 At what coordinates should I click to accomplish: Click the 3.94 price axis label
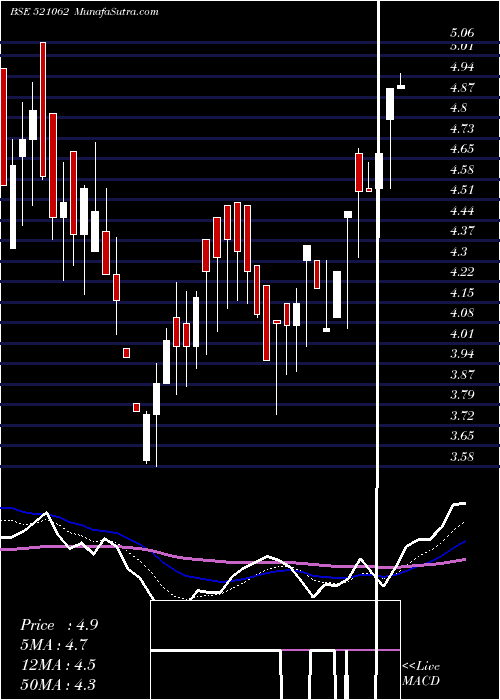[462, 354]
